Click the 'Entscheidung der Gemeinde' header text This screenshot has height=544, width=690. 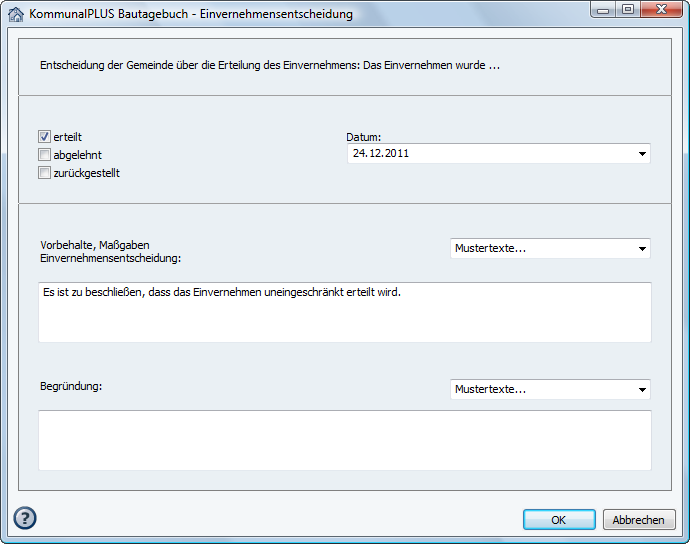(269, 66)
